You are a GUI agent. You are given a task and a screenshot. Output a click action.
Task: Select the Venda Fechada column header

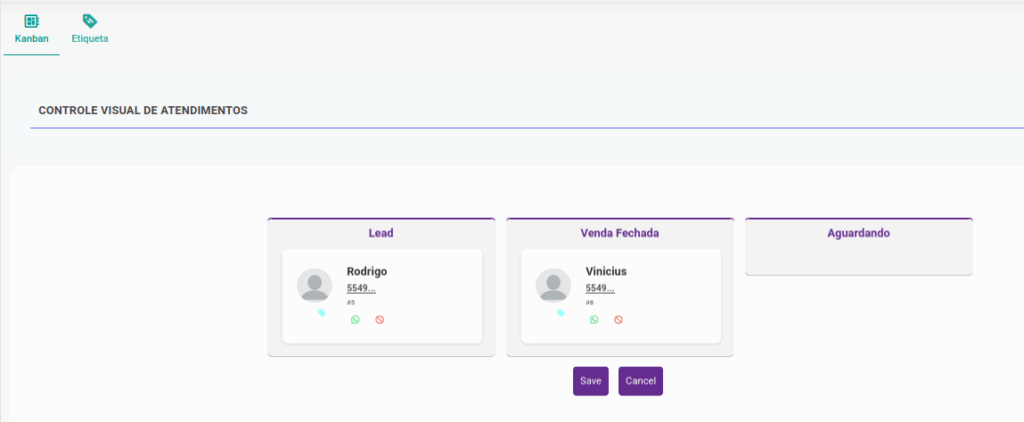point(620,233)
